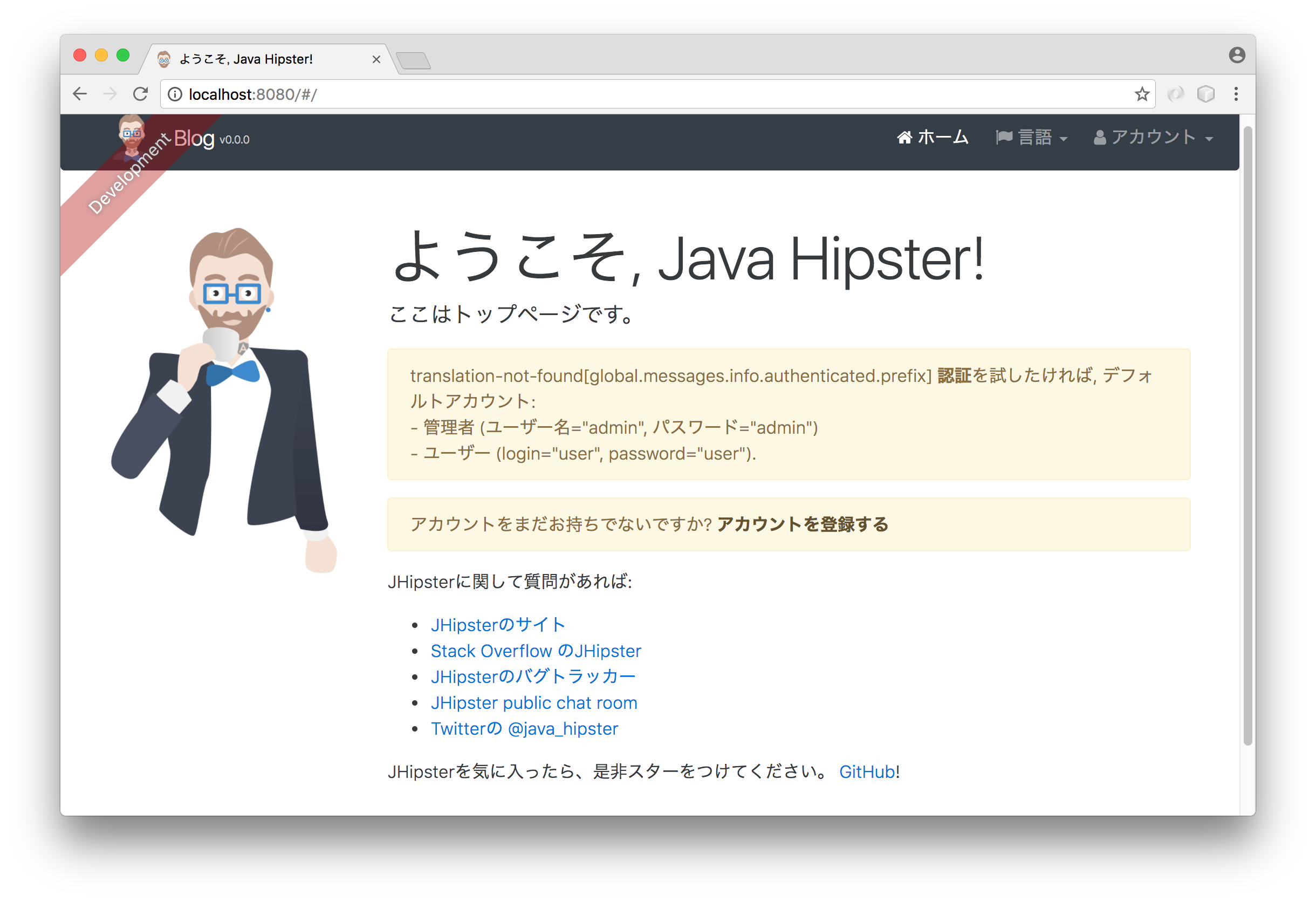Open JHipsterのバグトラッカー link

click(x=533, y=676)
